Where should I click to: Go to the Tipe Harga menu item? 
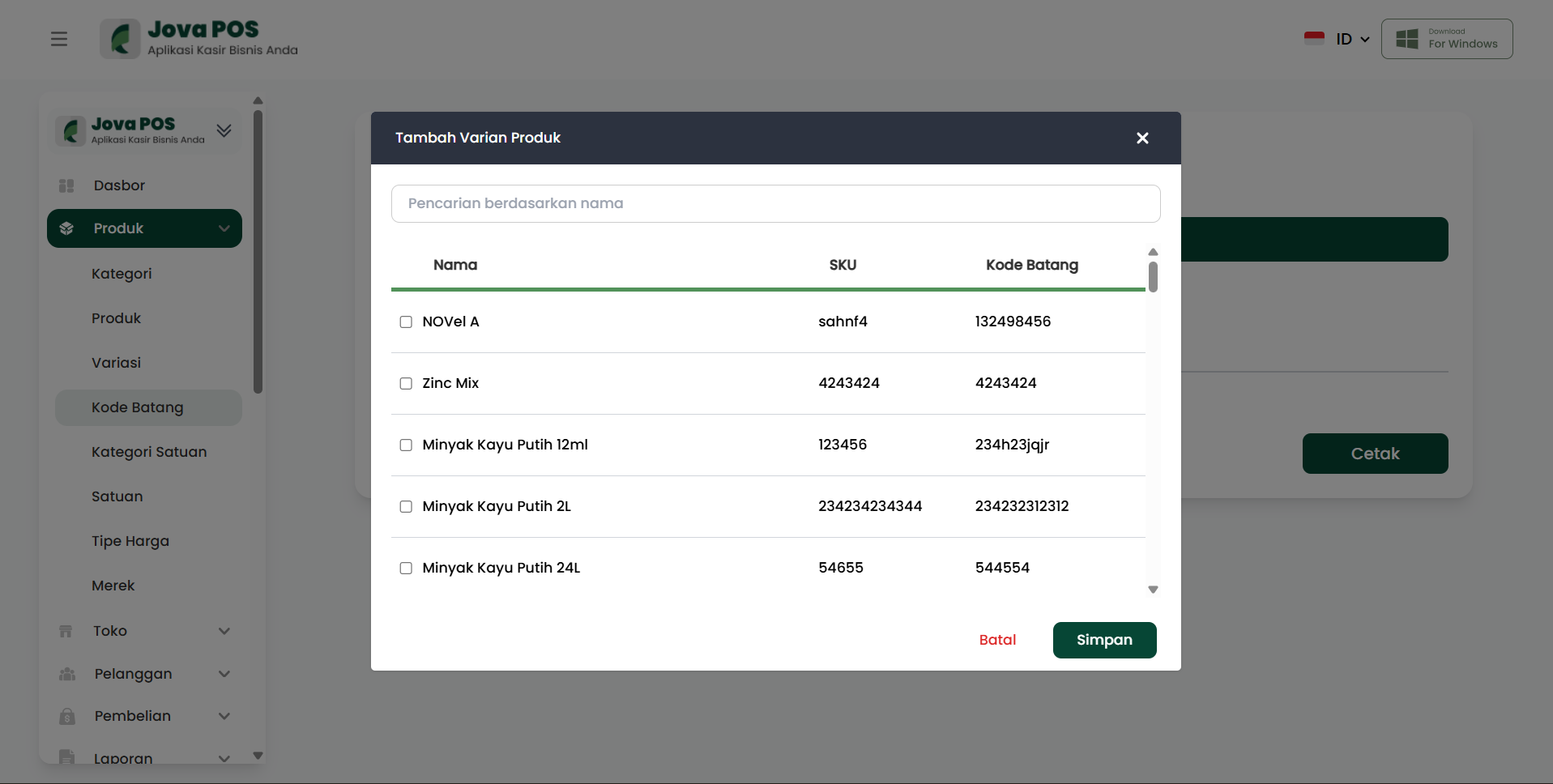tap(130, 541)
